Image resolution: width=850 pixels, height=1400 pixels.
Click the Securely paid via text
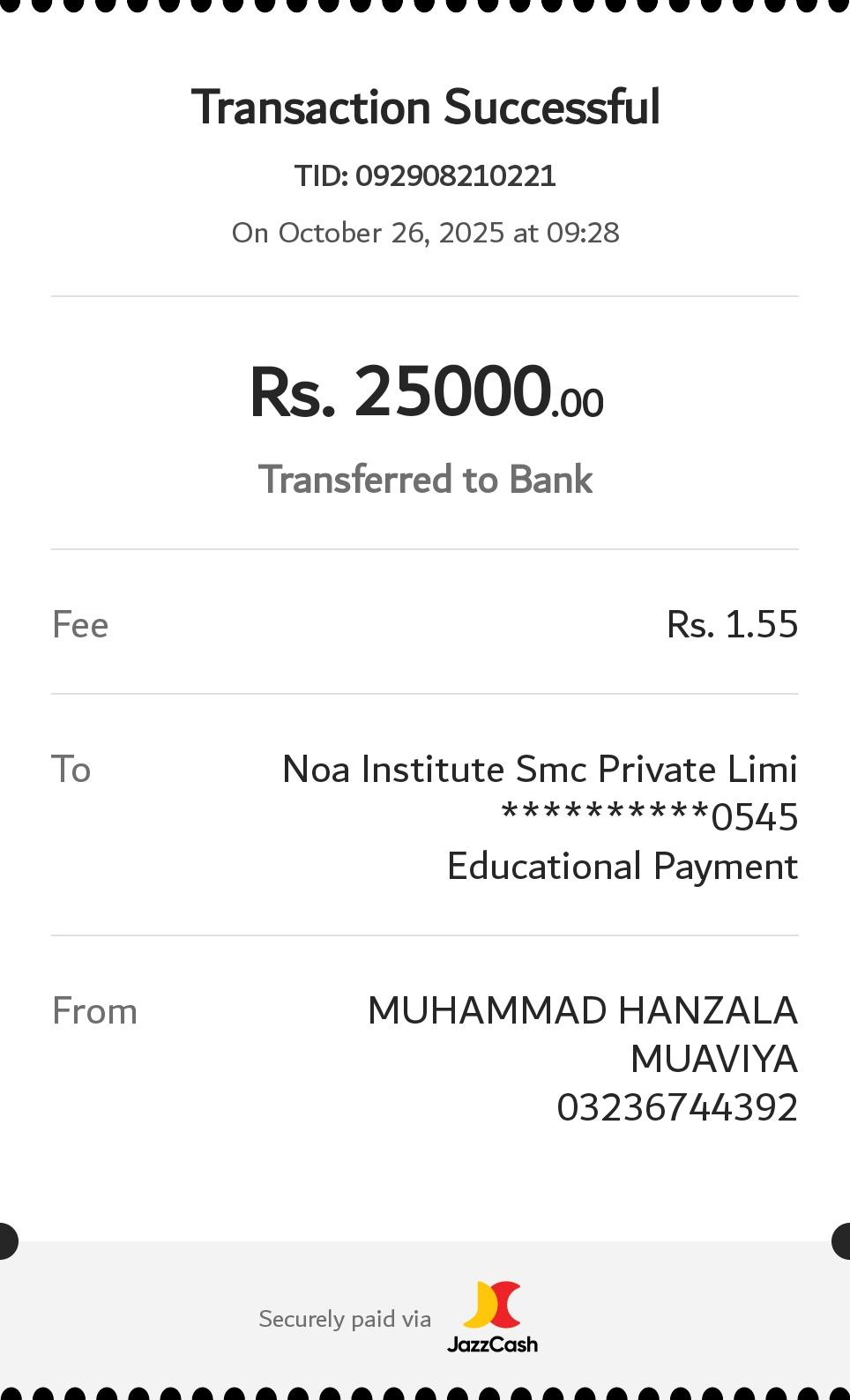click(x=345, y=1319)
